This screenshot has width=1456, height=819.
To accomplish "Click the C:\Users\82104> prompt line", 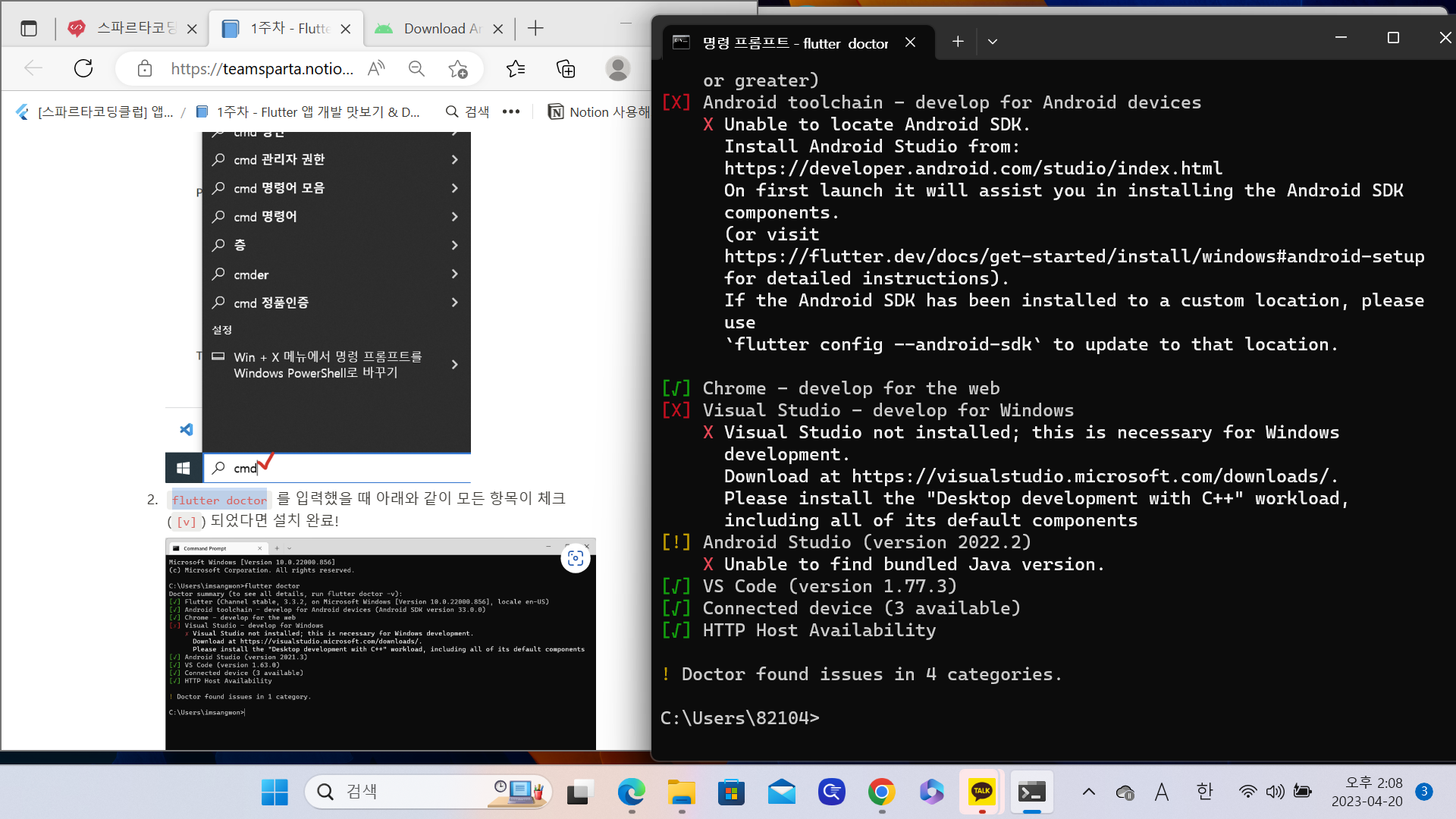I will pyautogui.click(x=740, y=718).
